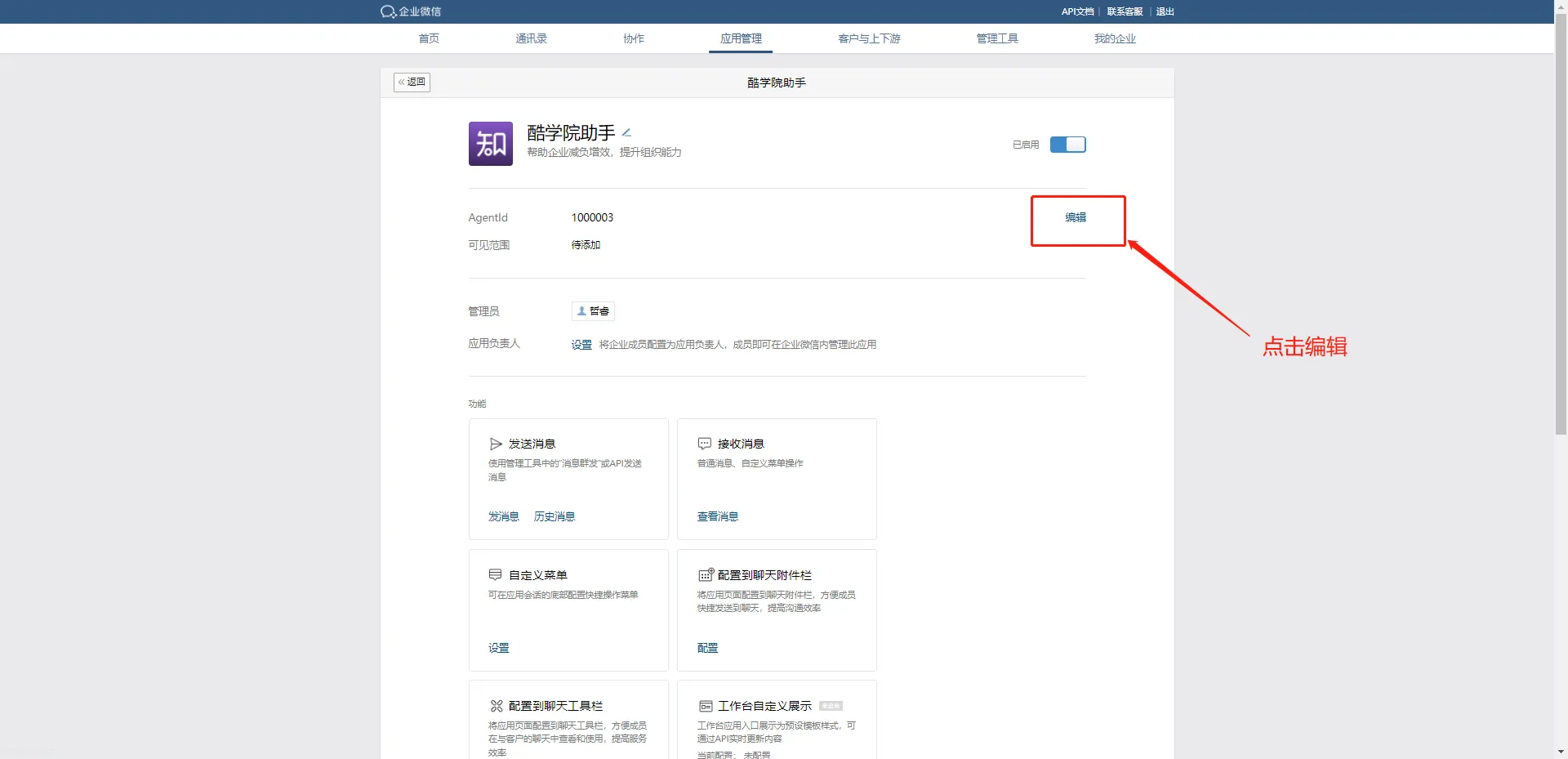Viewport: 1568px width, 759px height.
Task: Open the API文档 link
Action: (x=1077, y=11)
